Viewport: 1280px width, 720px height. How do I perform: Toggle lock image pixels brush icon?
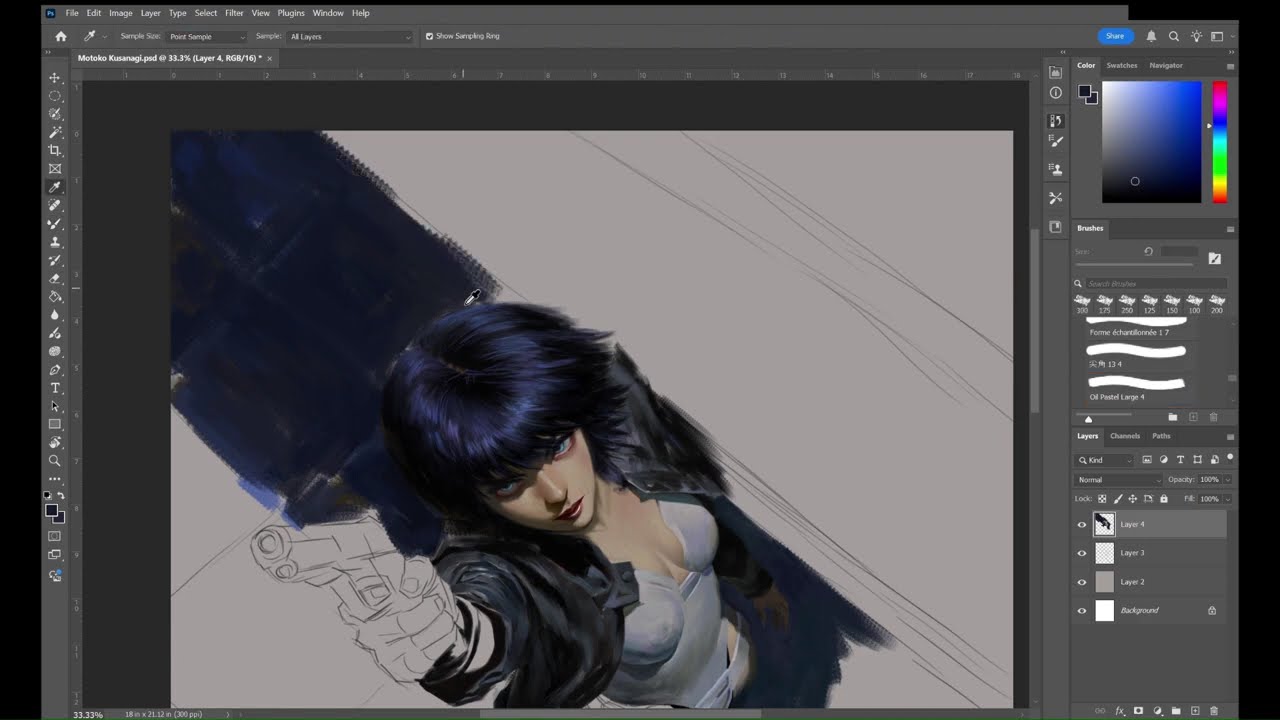point(1118,499)
